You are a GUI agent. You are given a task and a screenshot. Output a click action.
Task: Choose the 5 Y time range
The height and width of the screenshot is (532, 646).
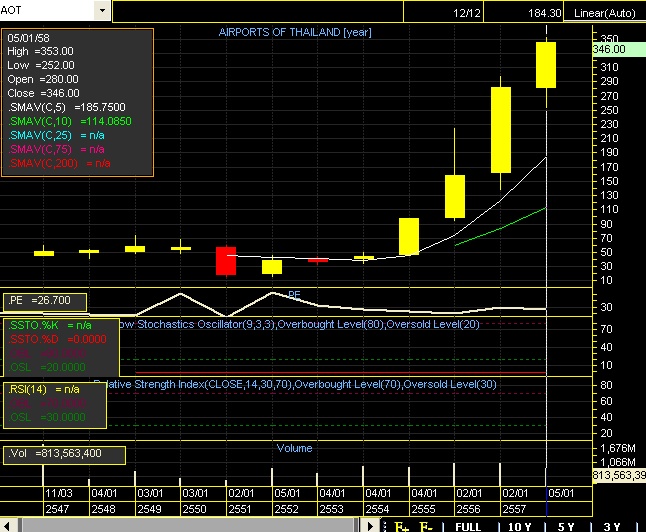click(x=567, y=525)
